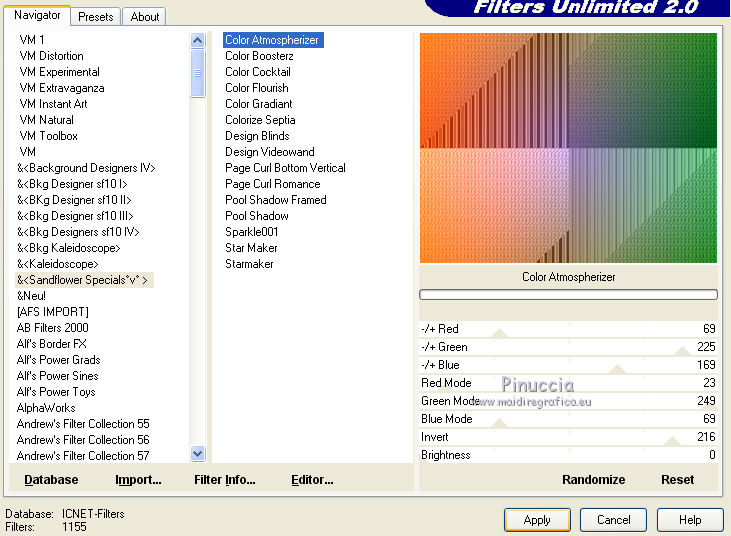The image size is (731, 536).
Task: Adjust the -/+ Blue slider
Action: pyautogui.click(x=568, y=365)
